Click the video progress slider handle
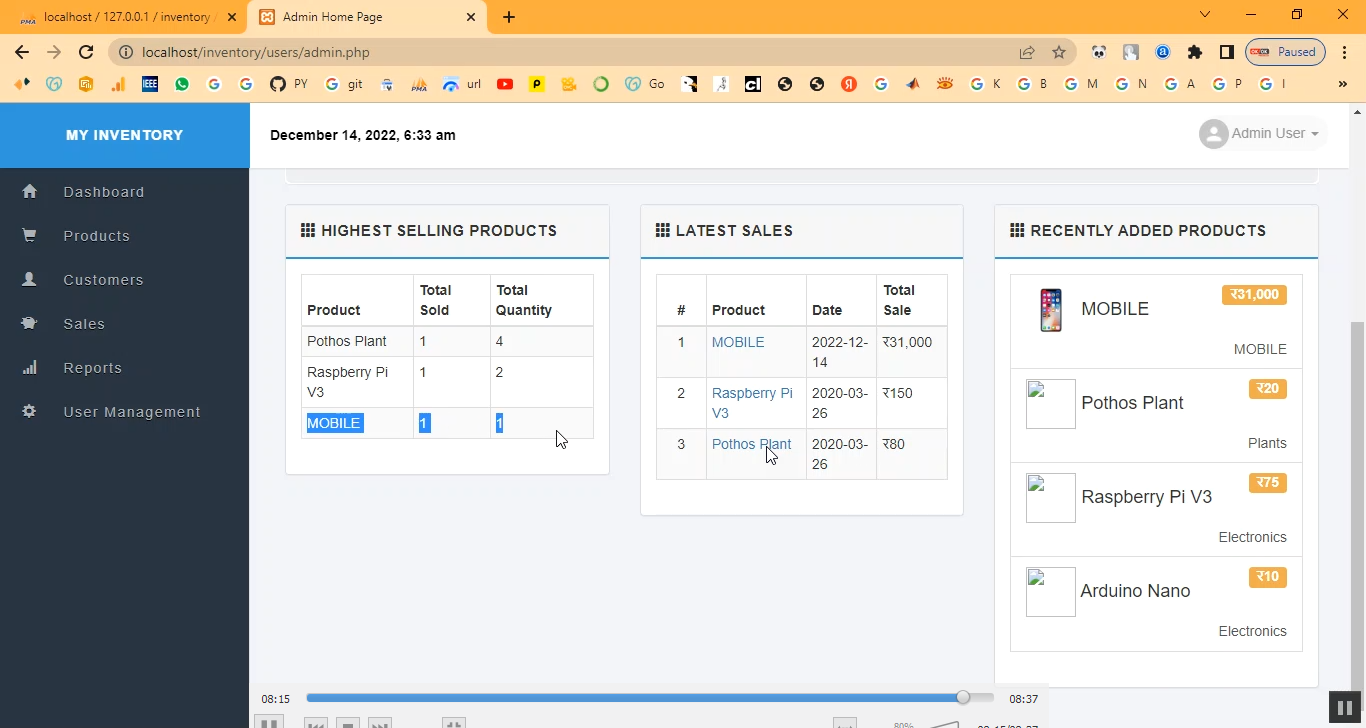This screenshot has width=1366, height=728. [963, 698]
